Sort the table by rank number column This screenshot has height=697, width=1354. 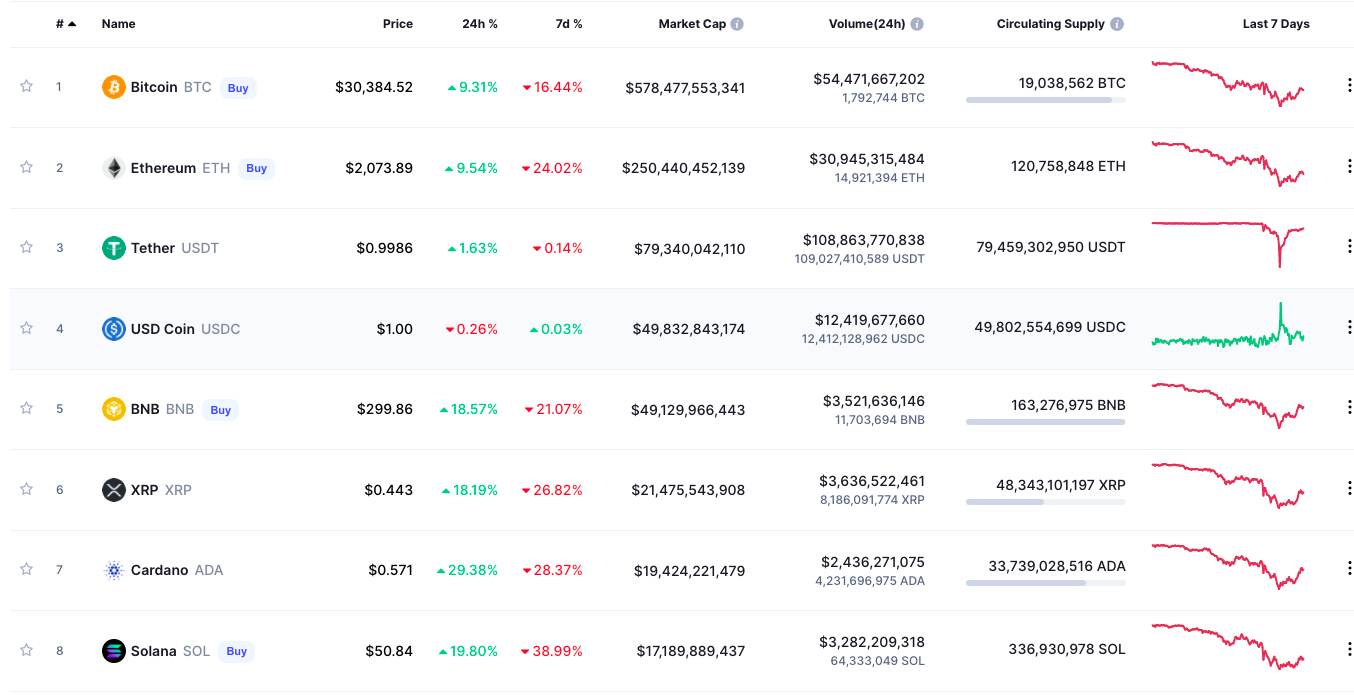click(x=66, y=24)
